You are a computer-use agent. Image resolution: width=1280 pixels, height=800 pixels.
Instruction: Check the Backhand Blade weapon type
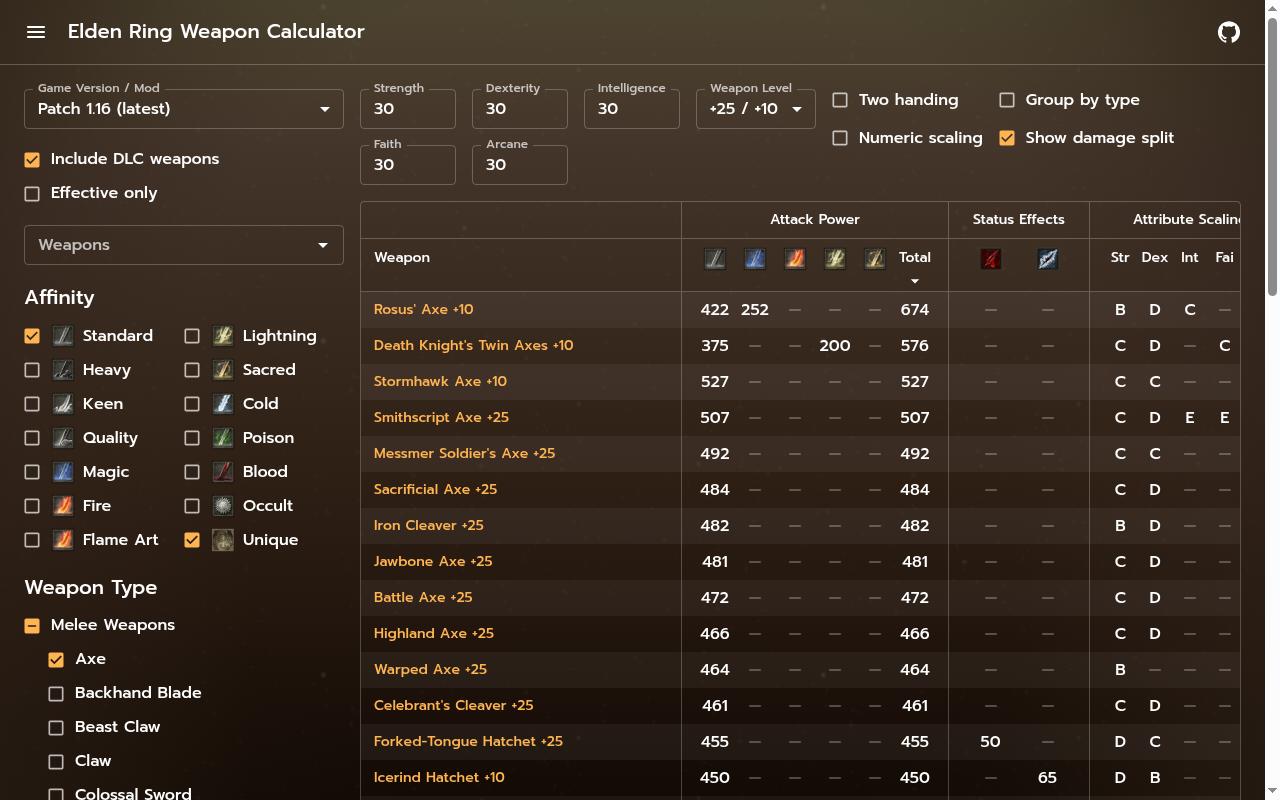coord(56,693)
